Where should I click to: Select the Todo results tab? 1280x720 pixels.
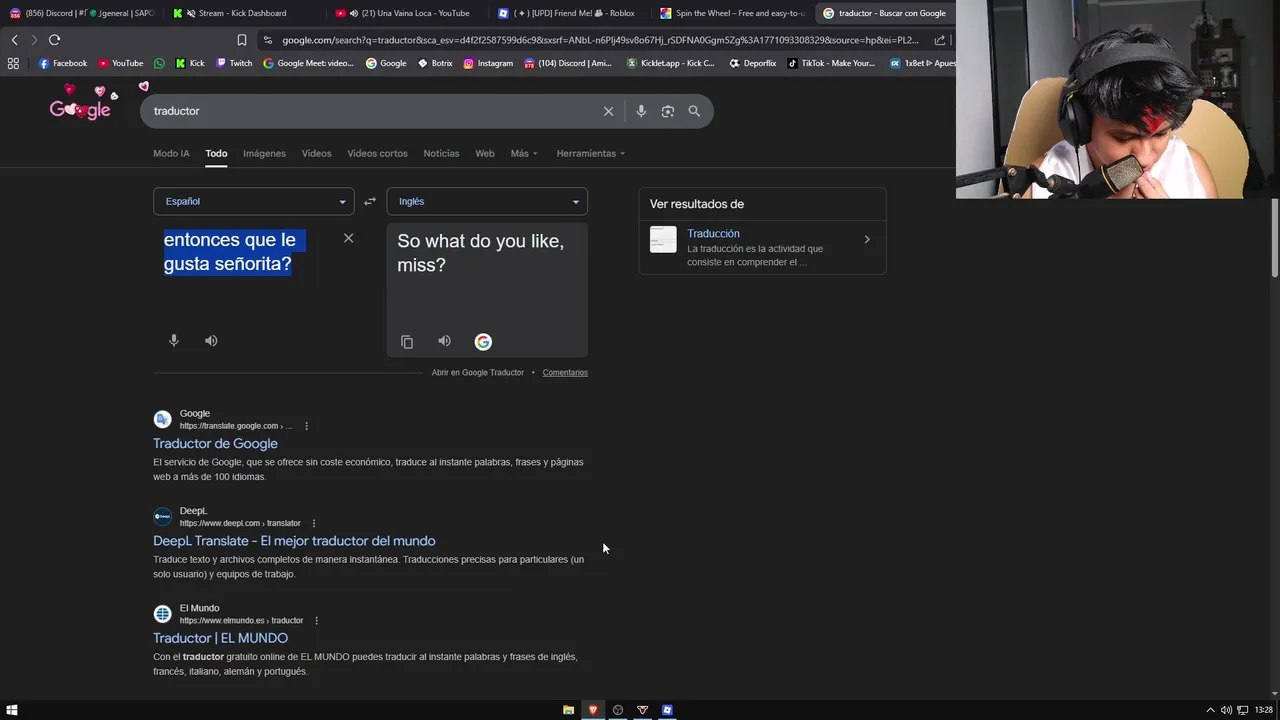point(216,153)
